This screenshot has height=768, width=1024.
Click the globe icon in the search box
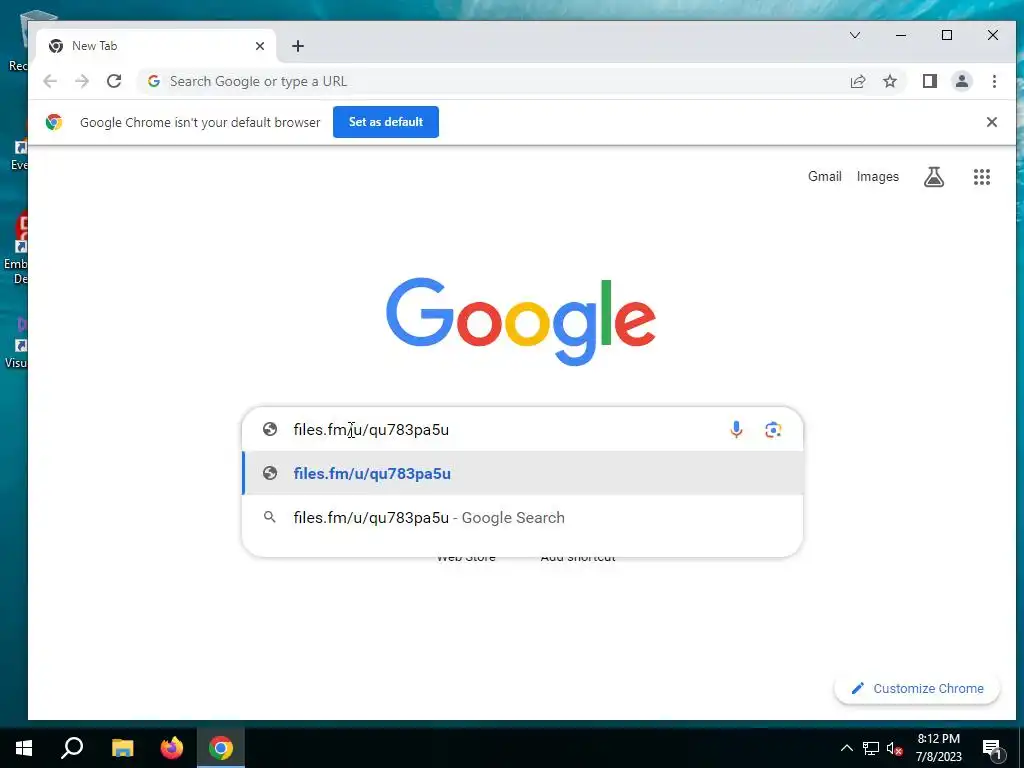click(x=270, y=429)
